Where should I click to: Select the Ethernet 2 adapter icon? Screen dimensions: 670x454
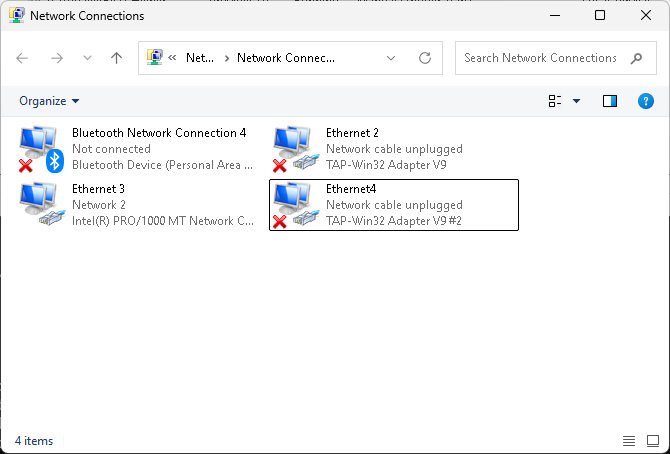pyautogui.click(x=294, y=148)
